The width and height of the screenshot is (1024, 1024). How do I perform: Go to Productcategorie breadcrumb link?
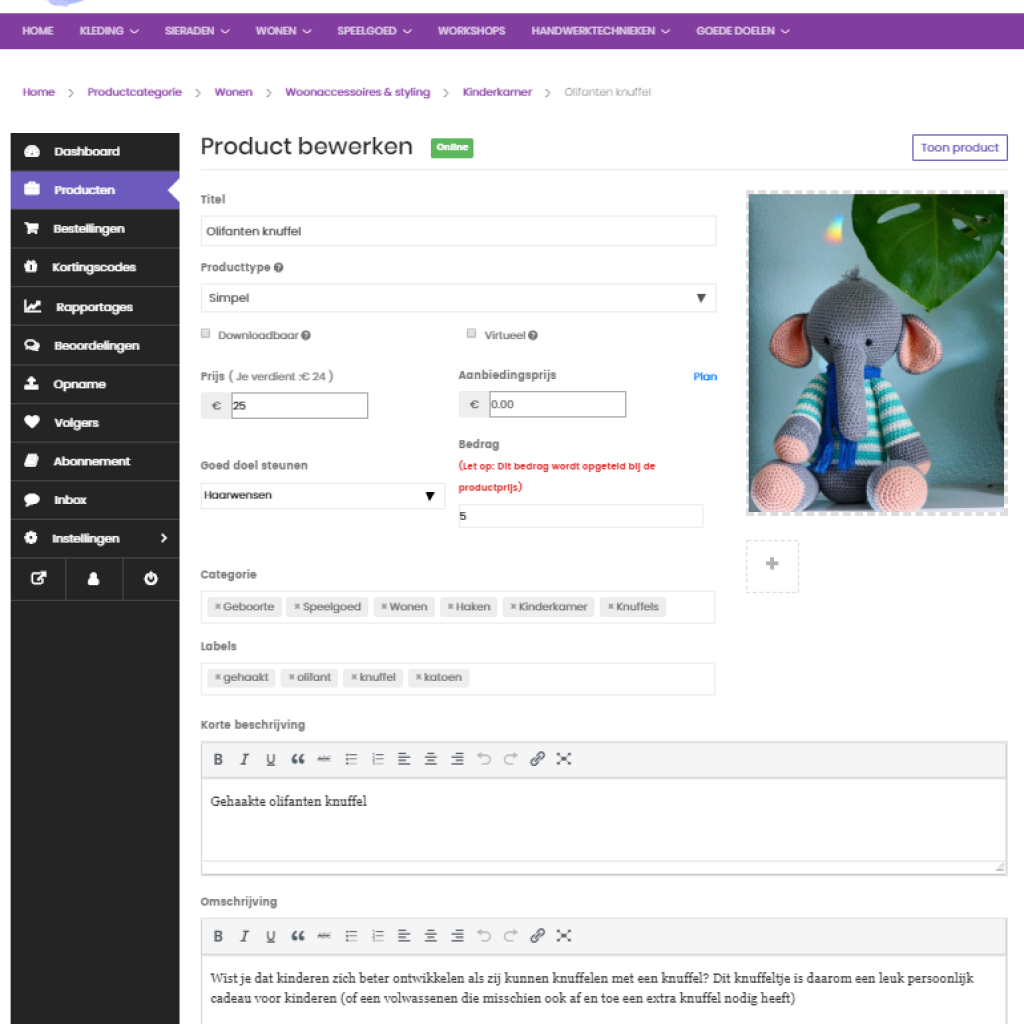[x=135, y=92]
